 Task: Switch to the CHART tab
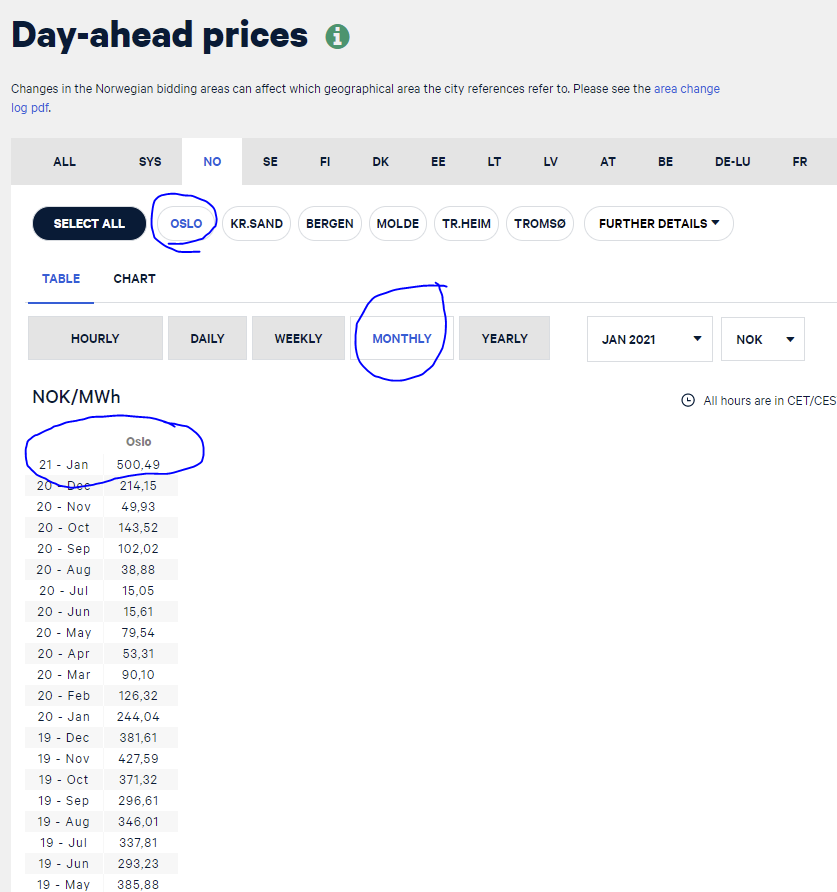pyautogui.click(x=134, y=279)
